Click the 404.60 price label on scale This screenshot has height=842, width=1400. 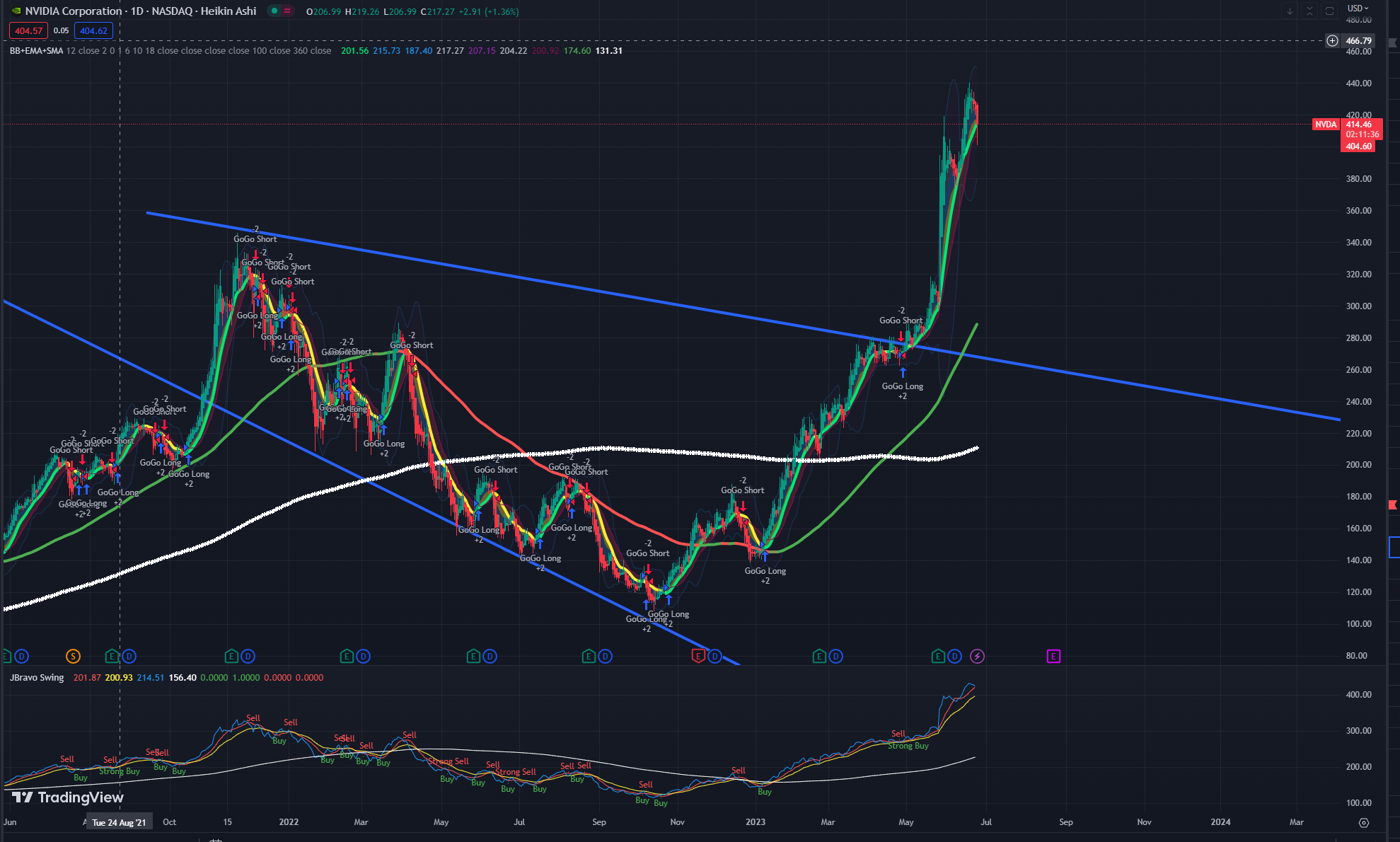click(1358, 146)
